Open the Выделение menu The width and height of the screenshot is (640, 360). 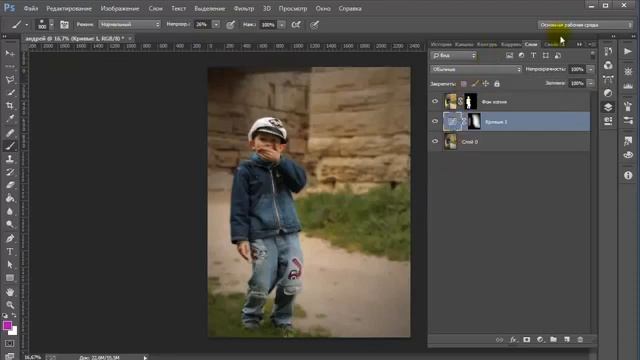click(x=209, y=8)
